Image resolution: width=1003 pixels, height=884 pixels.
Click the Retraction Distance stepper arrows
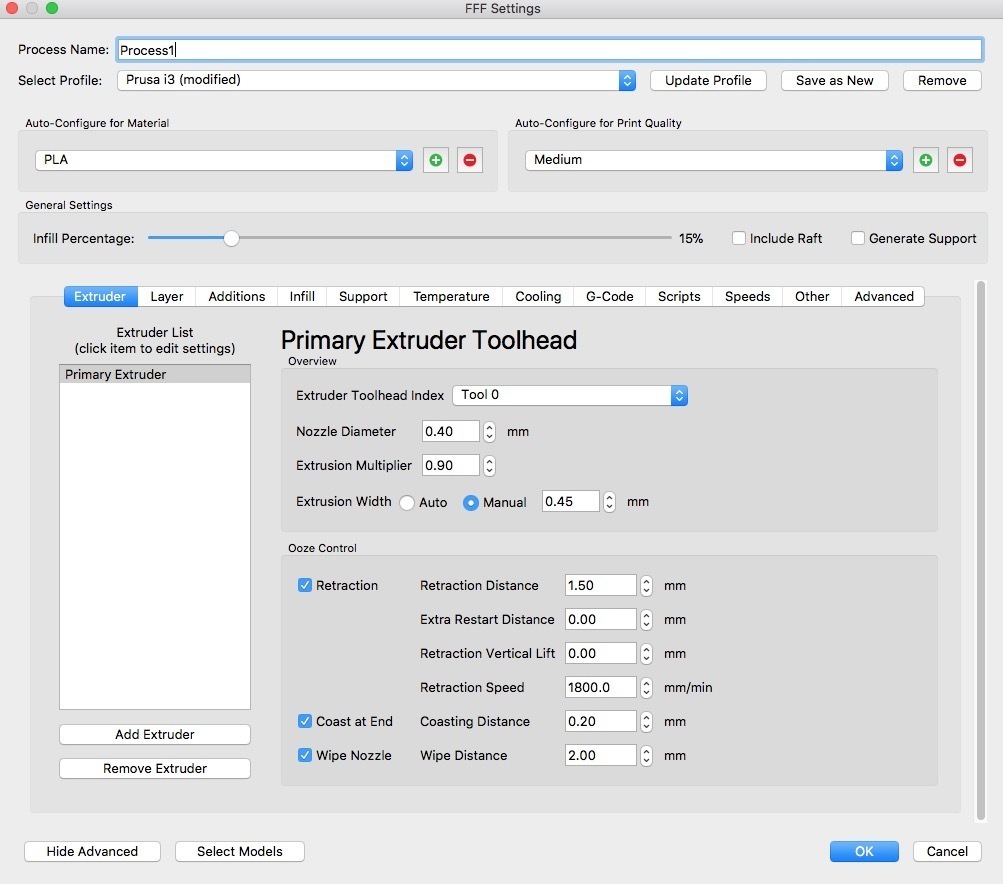coord(646,586)
